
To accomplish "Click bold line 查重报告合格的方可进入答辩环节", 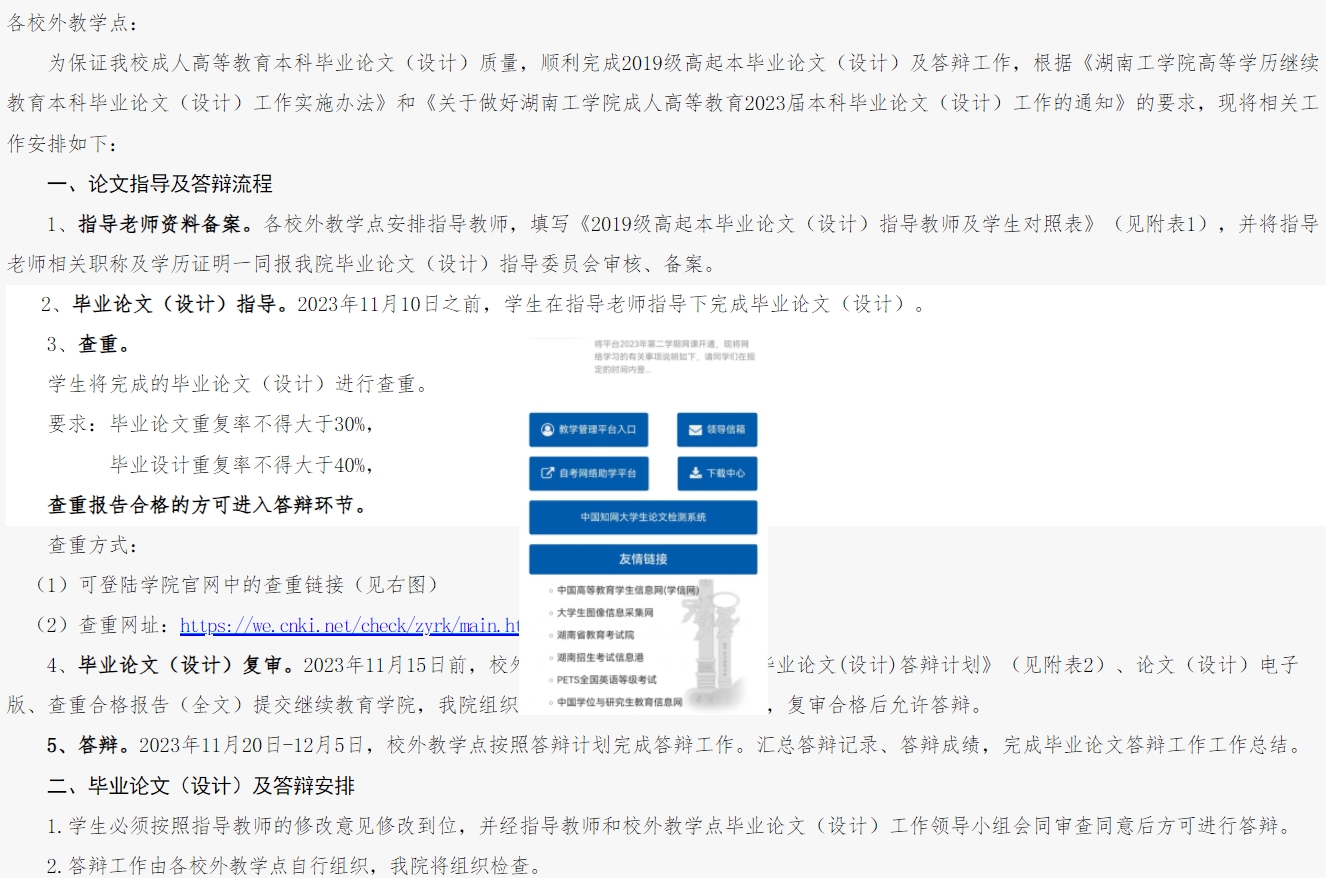I will coord(207,505).
